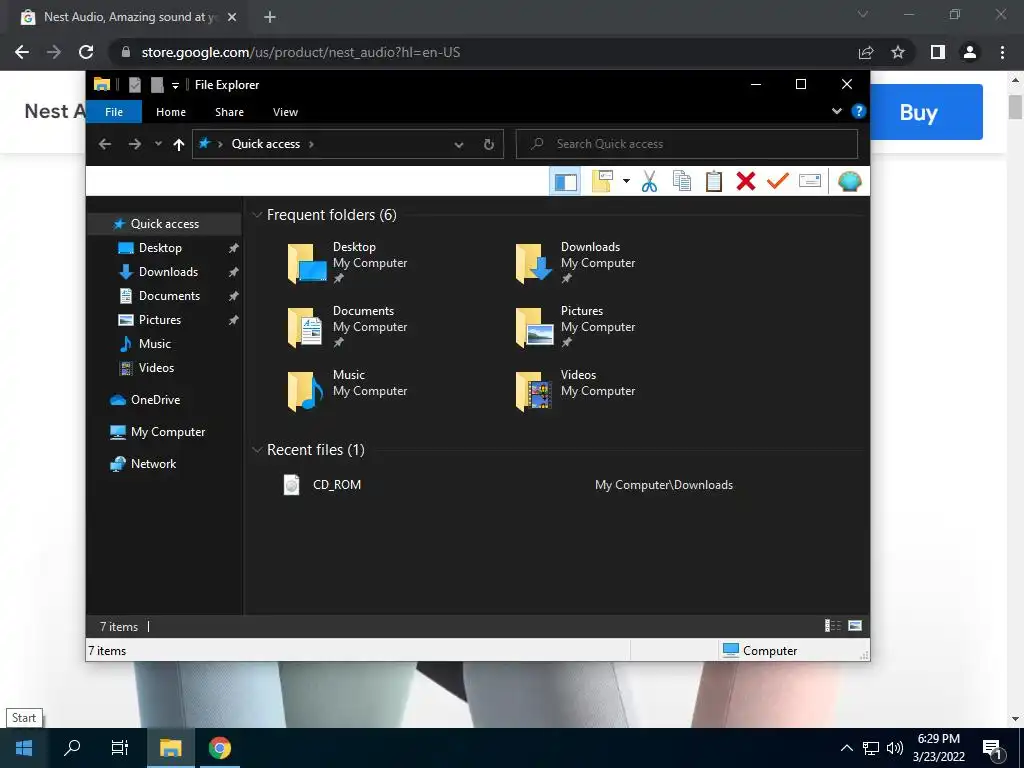Select Pictures in the navigation pane
Viewport: 1024px width, 768px height.
pyautogui.click(x=159, y=320)
